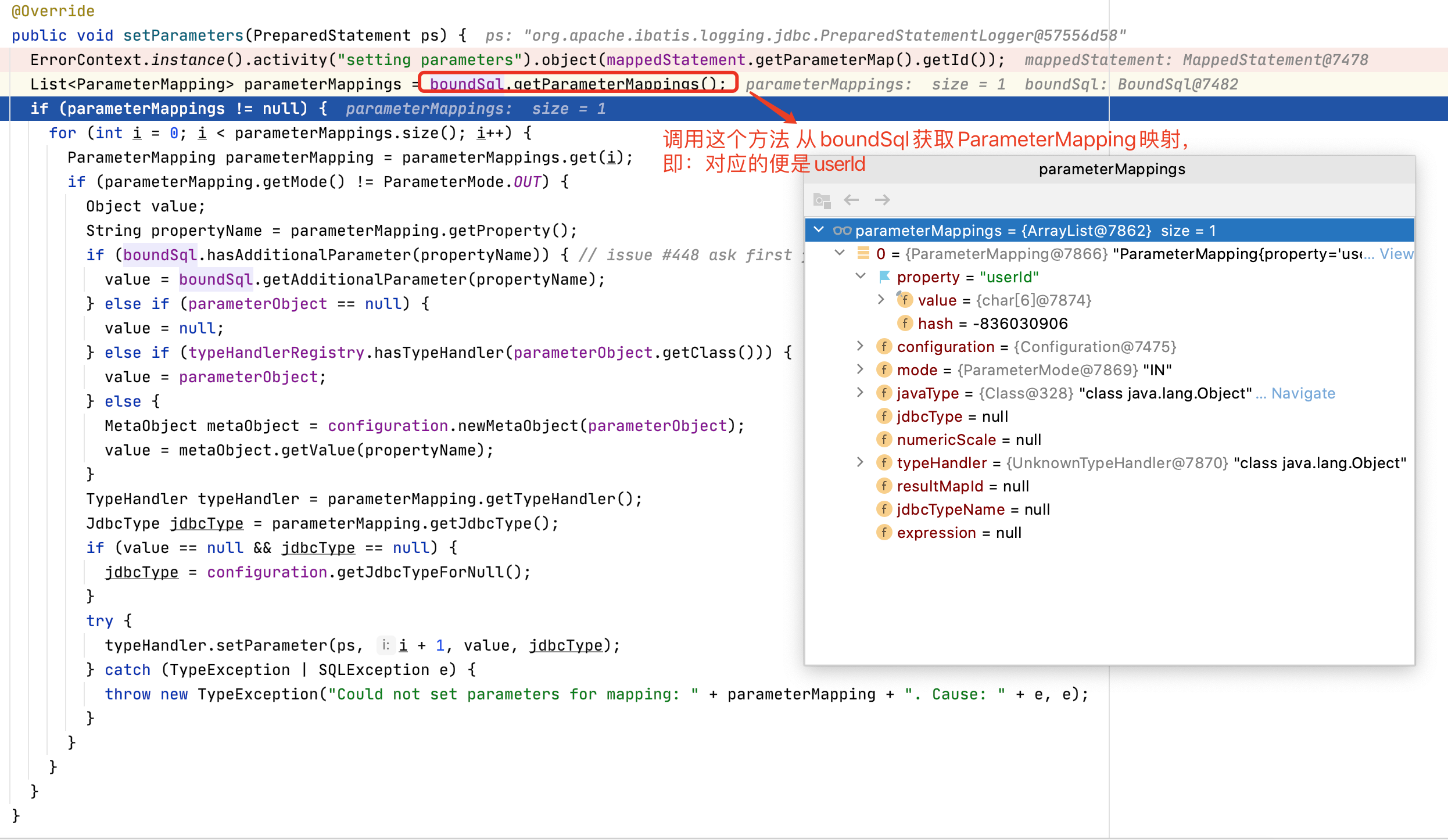Click the parameterMappings panel title

(1112, 169)
